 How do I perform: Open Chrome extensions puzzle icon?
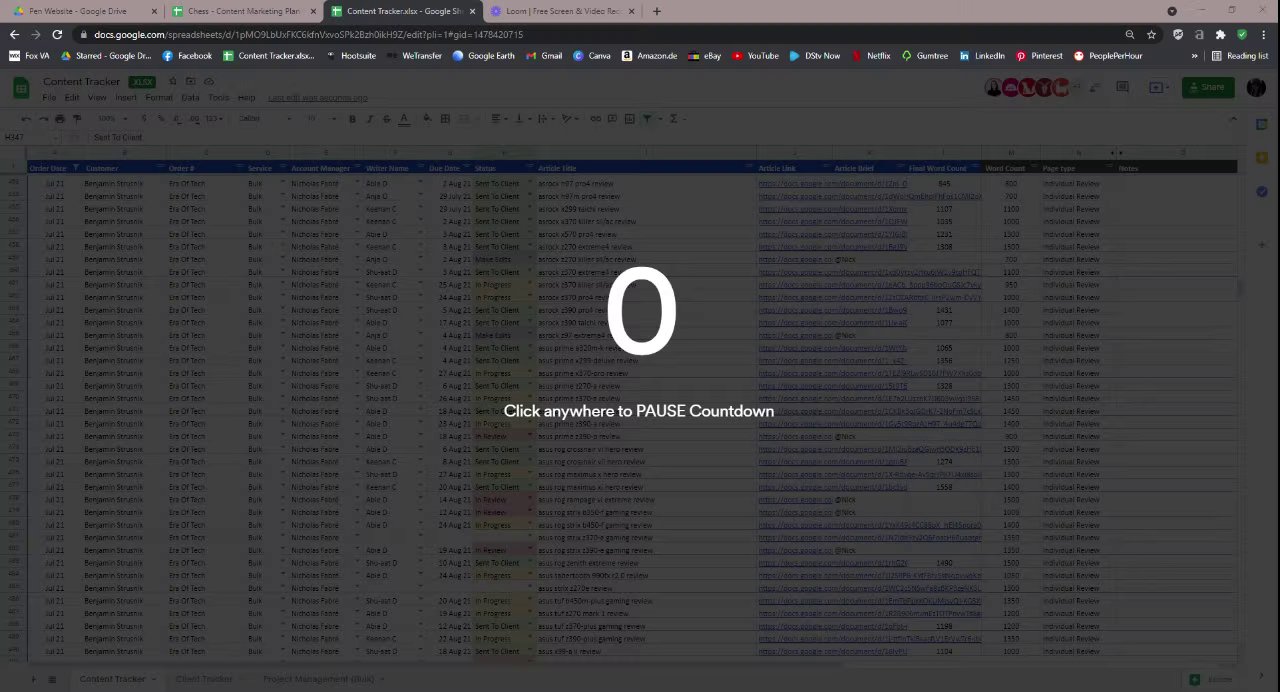[1220, 34]
